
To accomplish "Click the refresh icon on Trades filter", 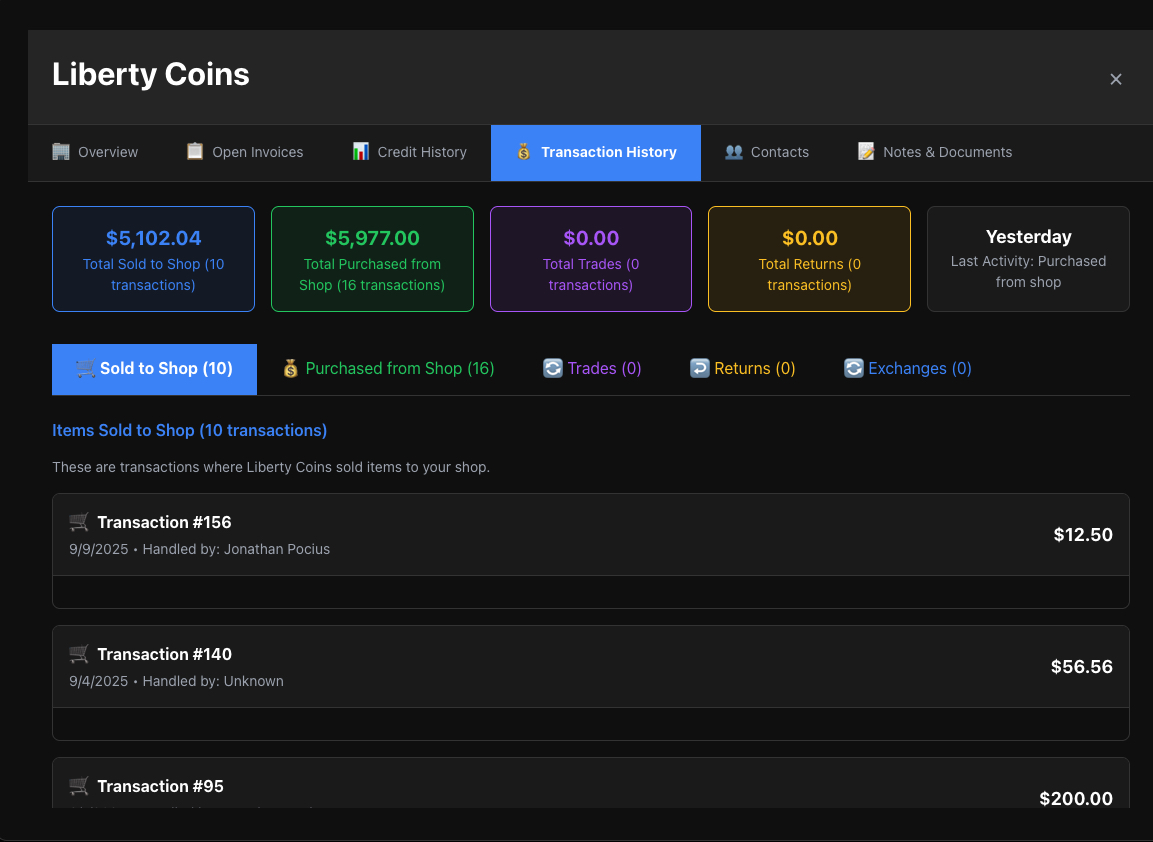I will point(553,368).
